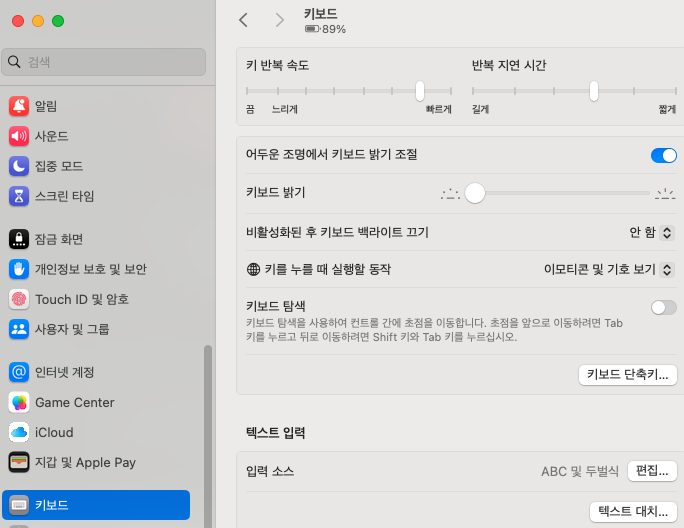Open the 인터넷 계정 at-sign icon
The height and width of the screenshot is (528, 684).
(19, 372)
